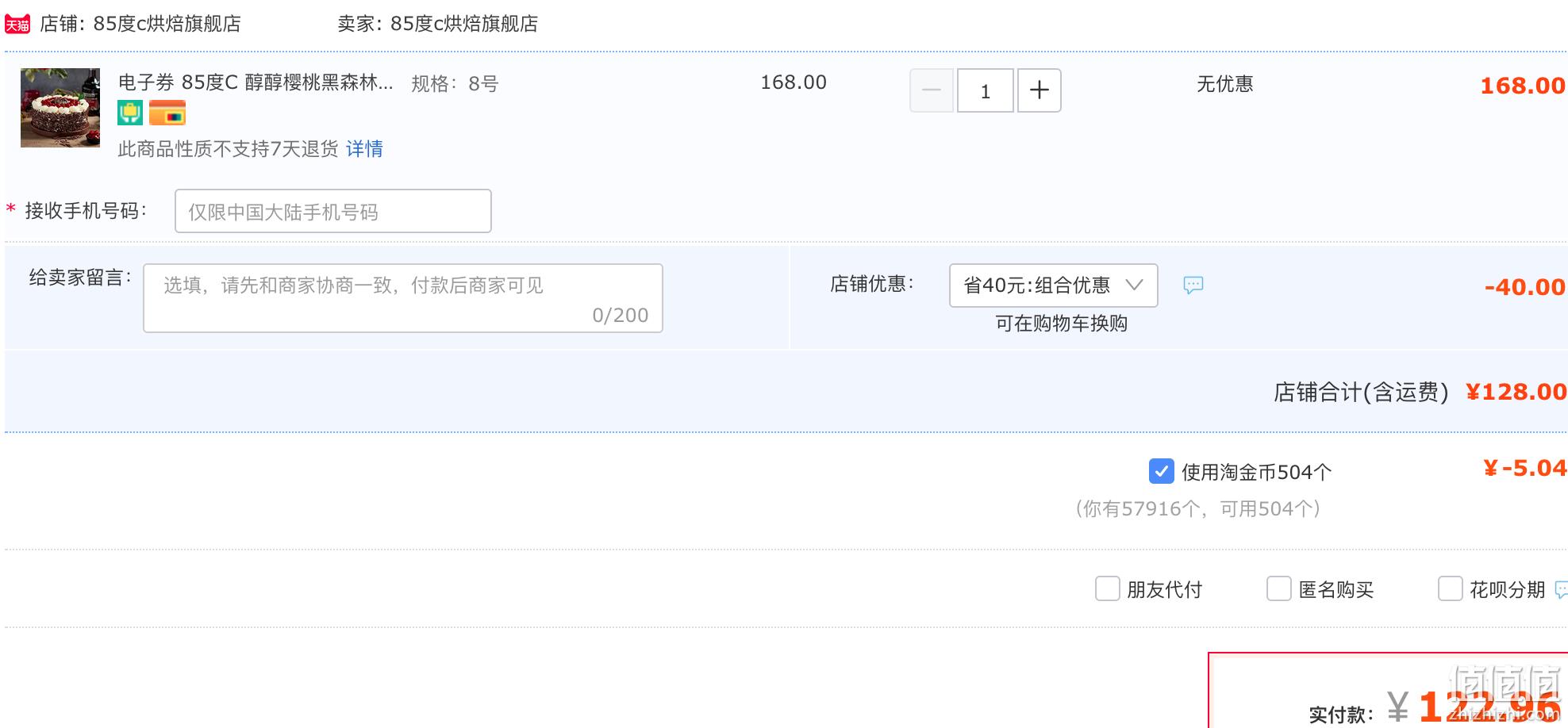
Task: Click the 店铺: 85度c烘焙旗舰店 store name
Action: [x=140, y=24]
